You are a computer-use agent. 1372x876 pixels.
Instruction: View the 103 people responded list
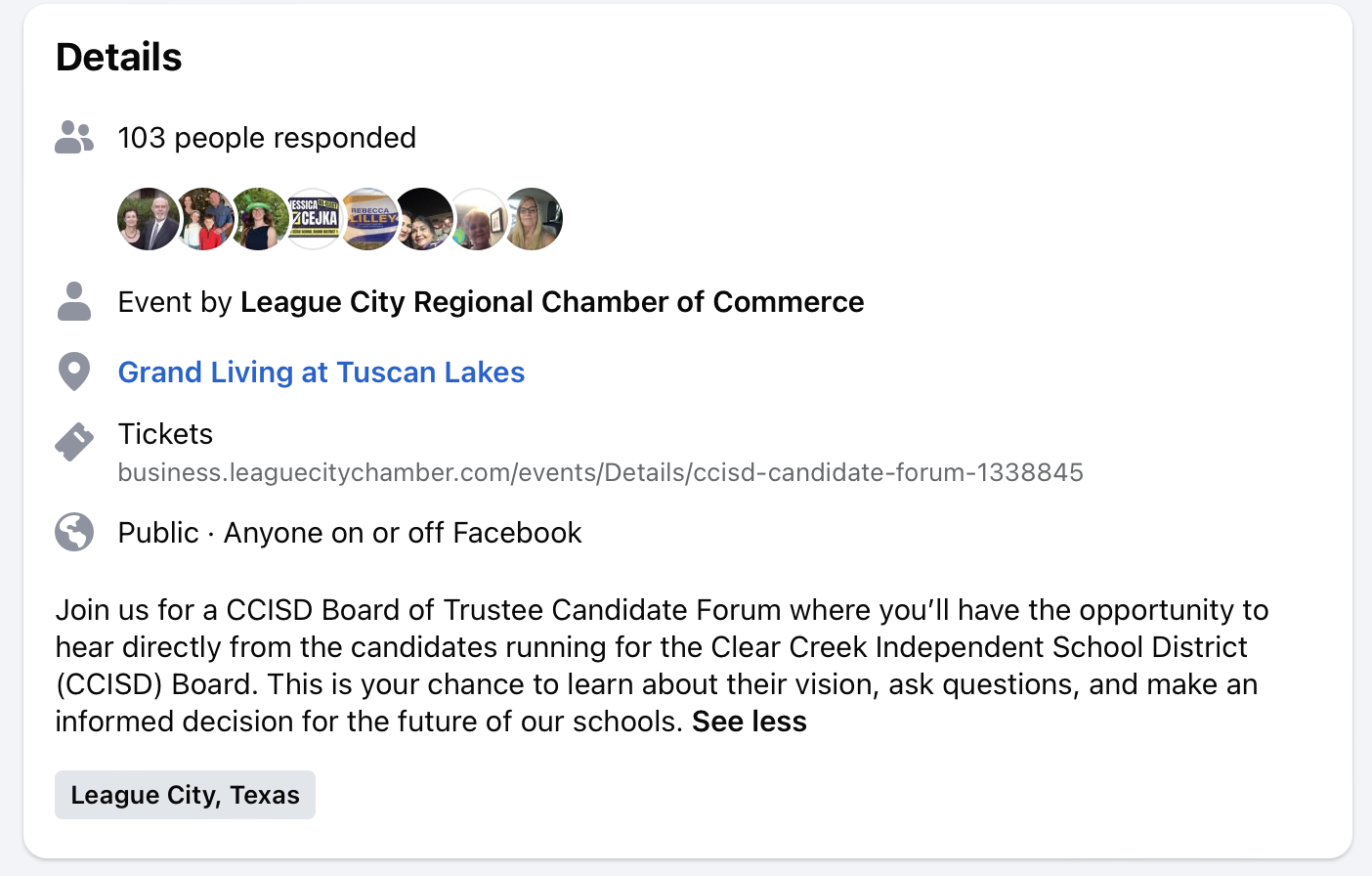[x=267, y=138]
